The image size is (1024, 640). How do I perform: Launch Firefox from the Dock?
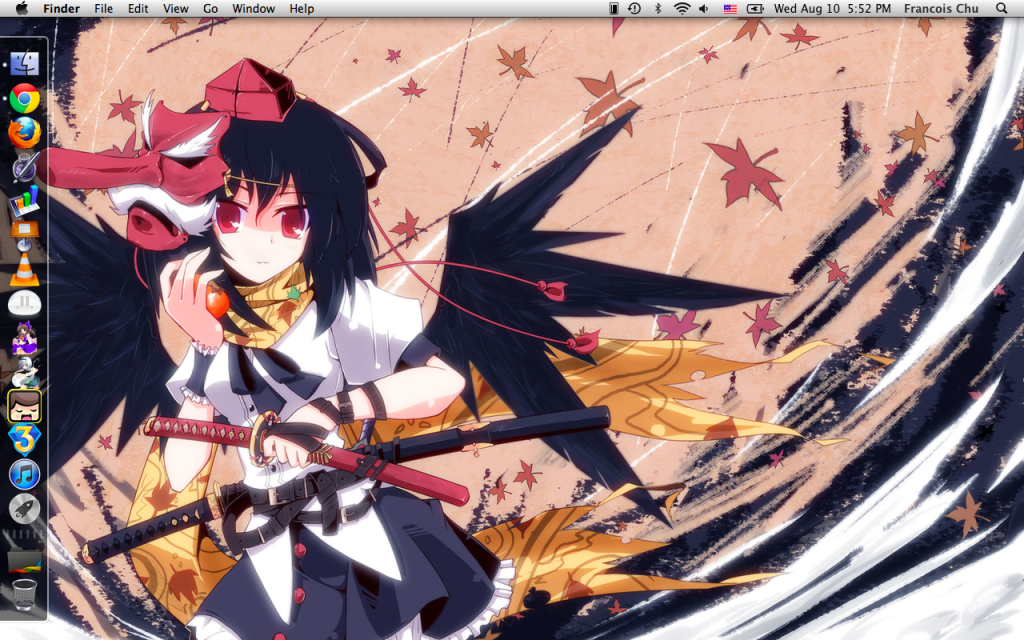[x=25, y=133]
